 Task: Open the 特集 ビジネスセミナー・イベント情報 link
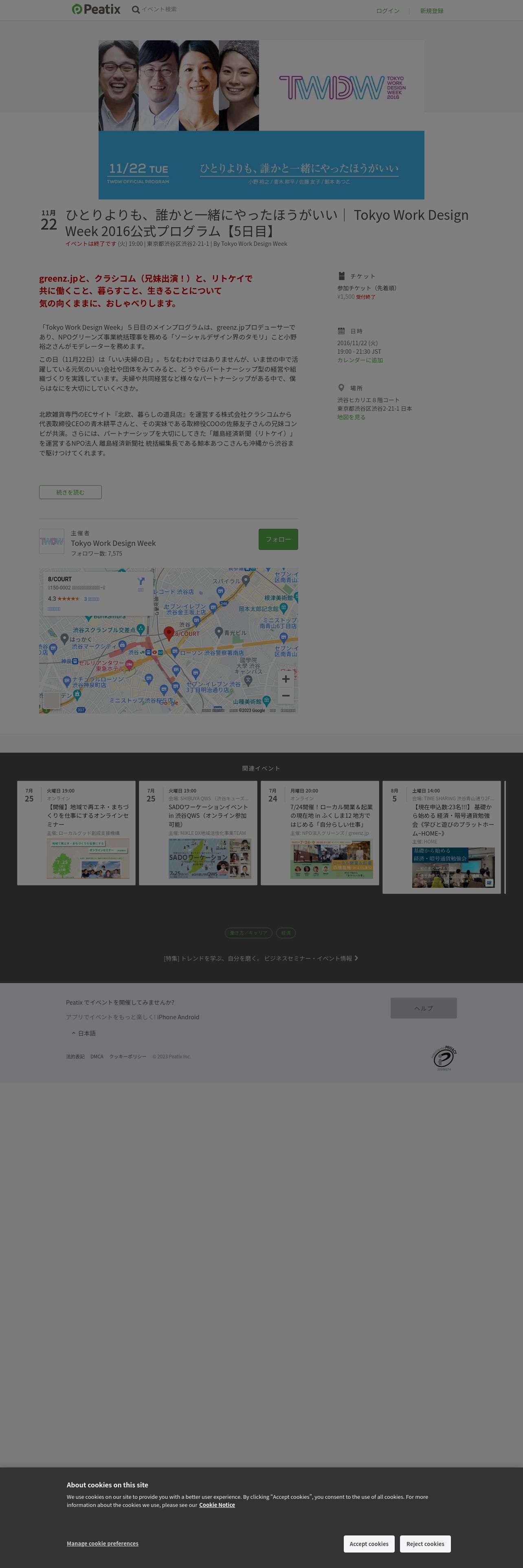261,958
